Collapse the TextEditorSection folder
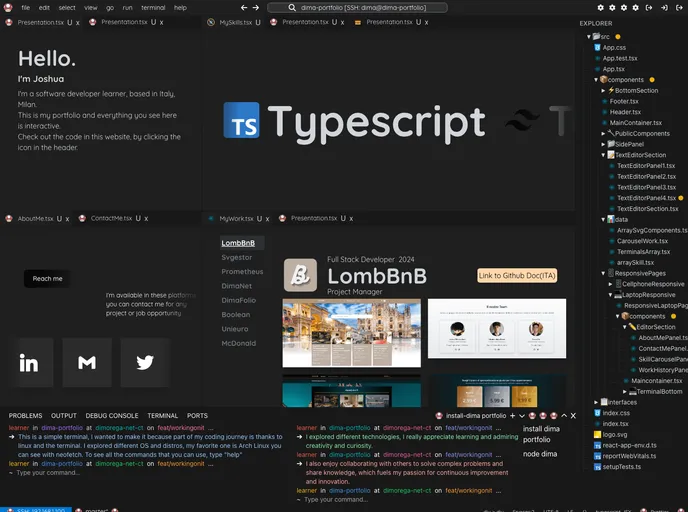This screenshot has height=512, width=688. click(x=603, y=155)
